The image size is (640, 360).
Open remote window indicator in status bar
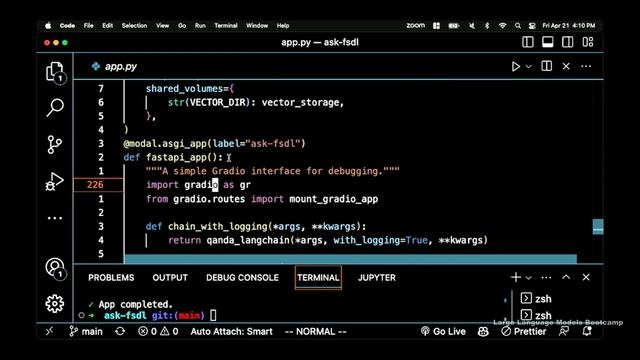(x=49, y=331)
